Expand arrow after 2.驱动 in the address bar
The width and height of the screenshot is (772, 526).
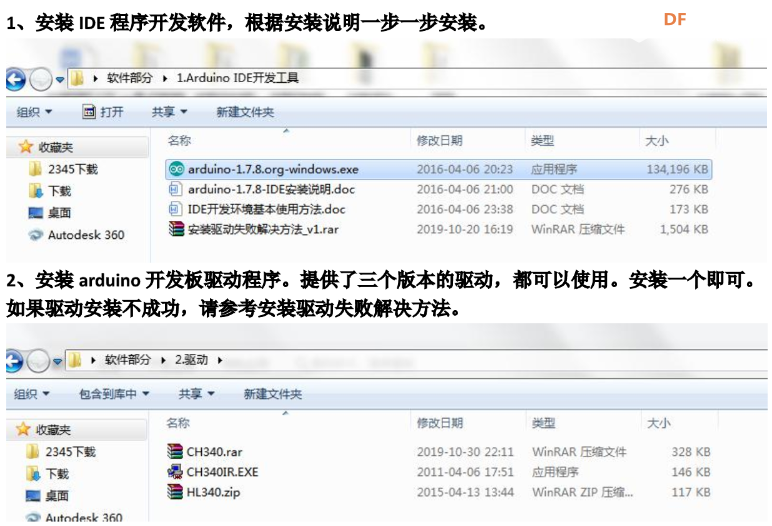click(220, 361)
